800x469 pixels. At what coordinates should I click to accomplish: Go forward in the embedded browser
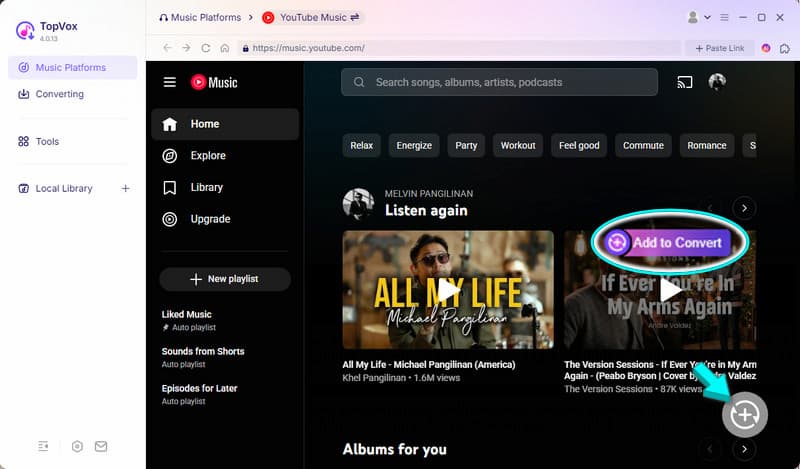[x=186, y=48]
